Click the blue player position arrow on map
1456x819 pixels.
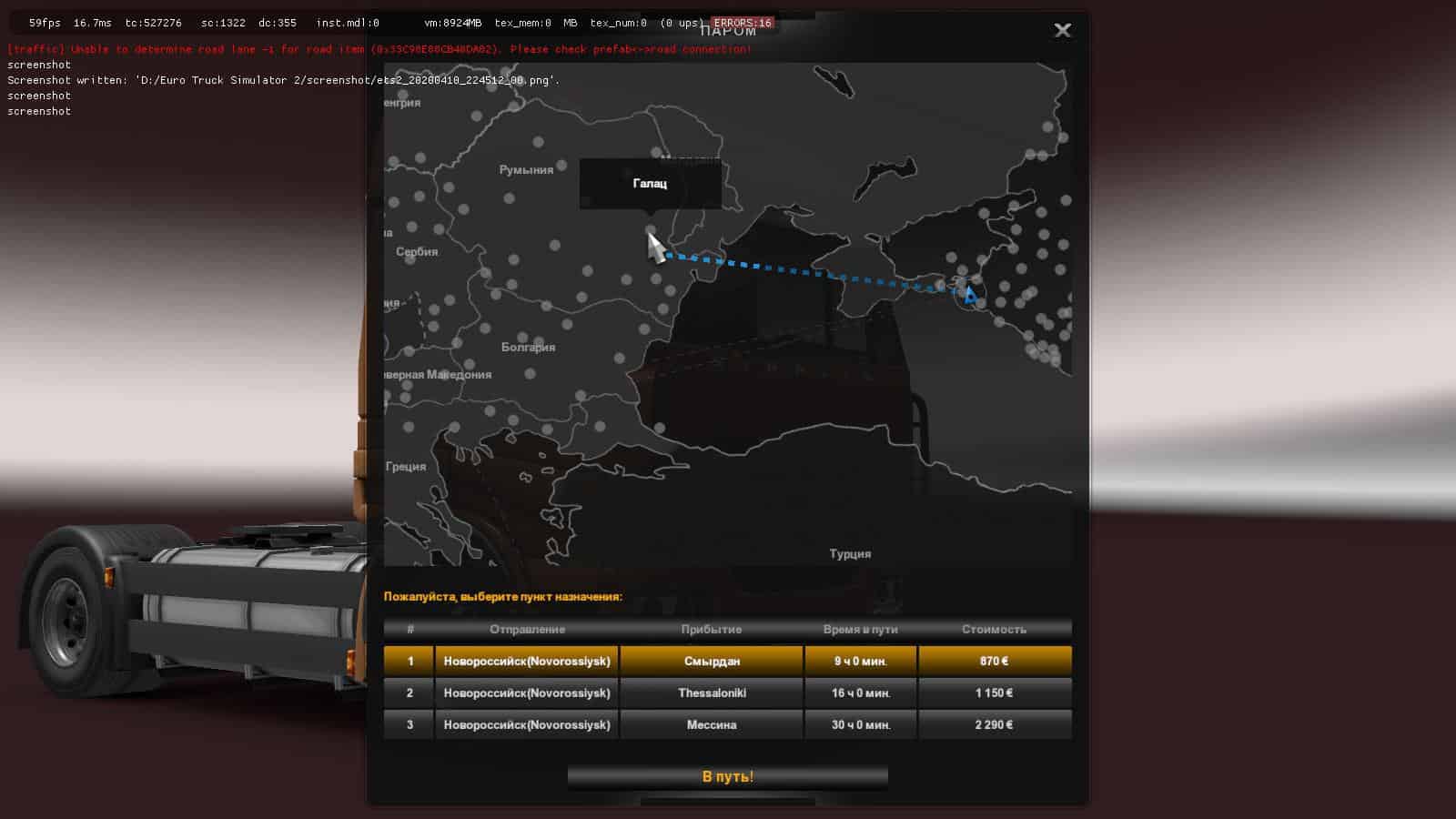tap(970, 295)
